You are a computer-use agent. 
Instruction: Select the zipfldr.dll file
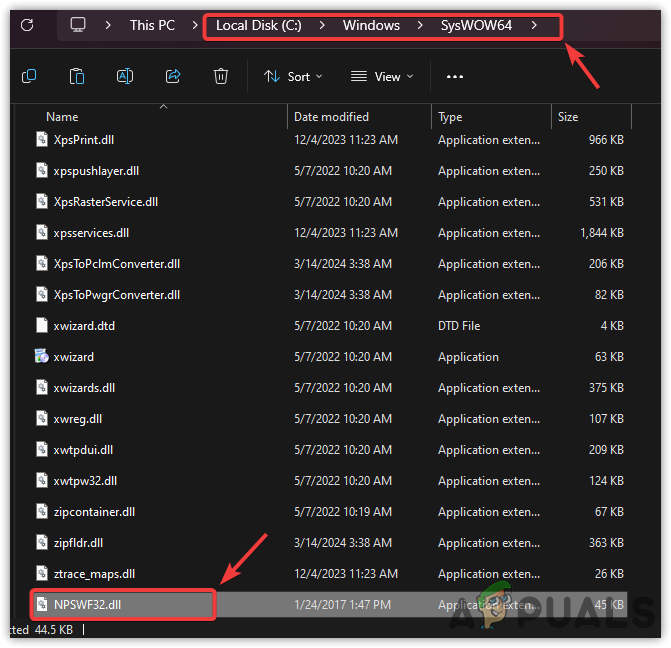tap(78, 543)
